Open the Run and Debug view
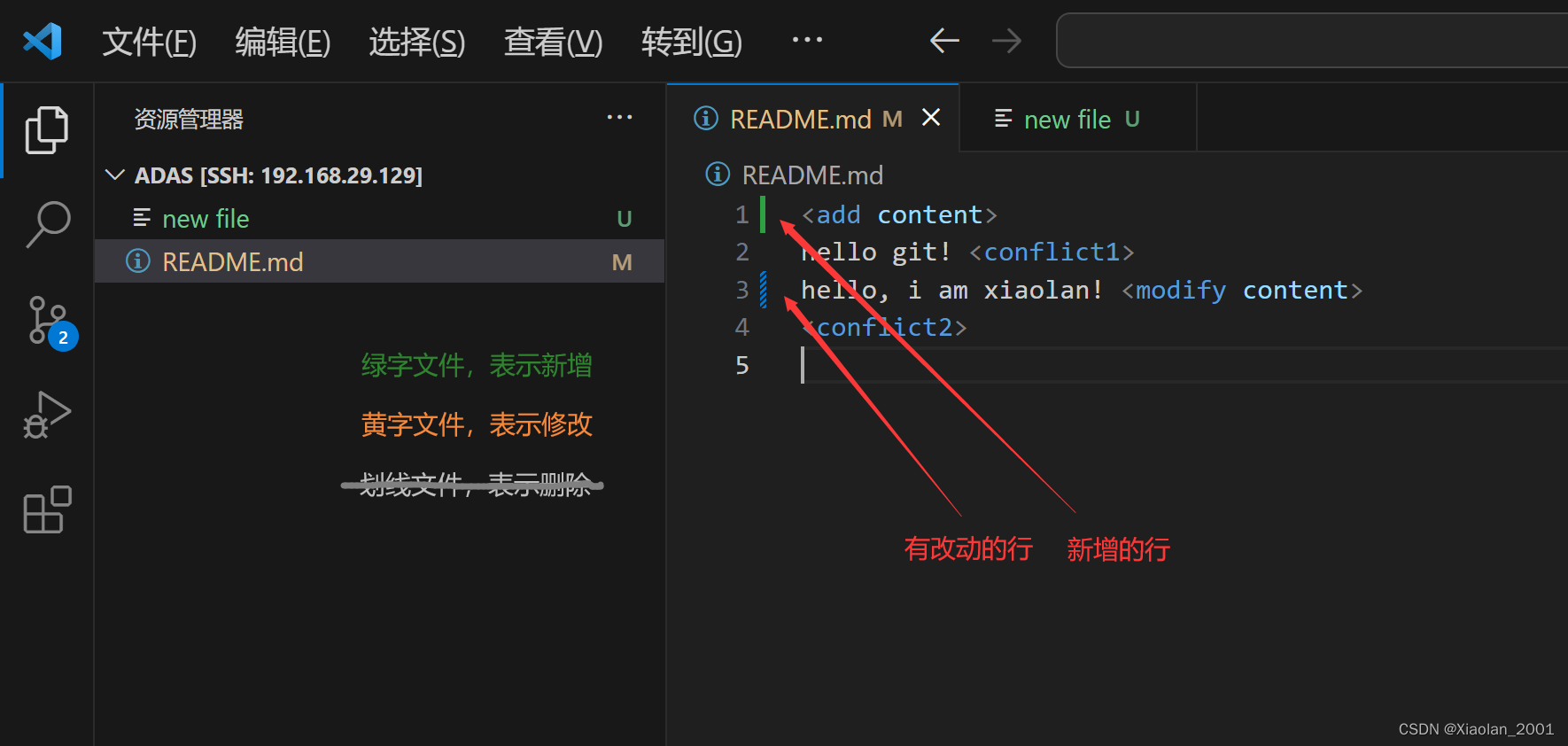Screen dimensions: 1568x746 [x=47, y=415]
